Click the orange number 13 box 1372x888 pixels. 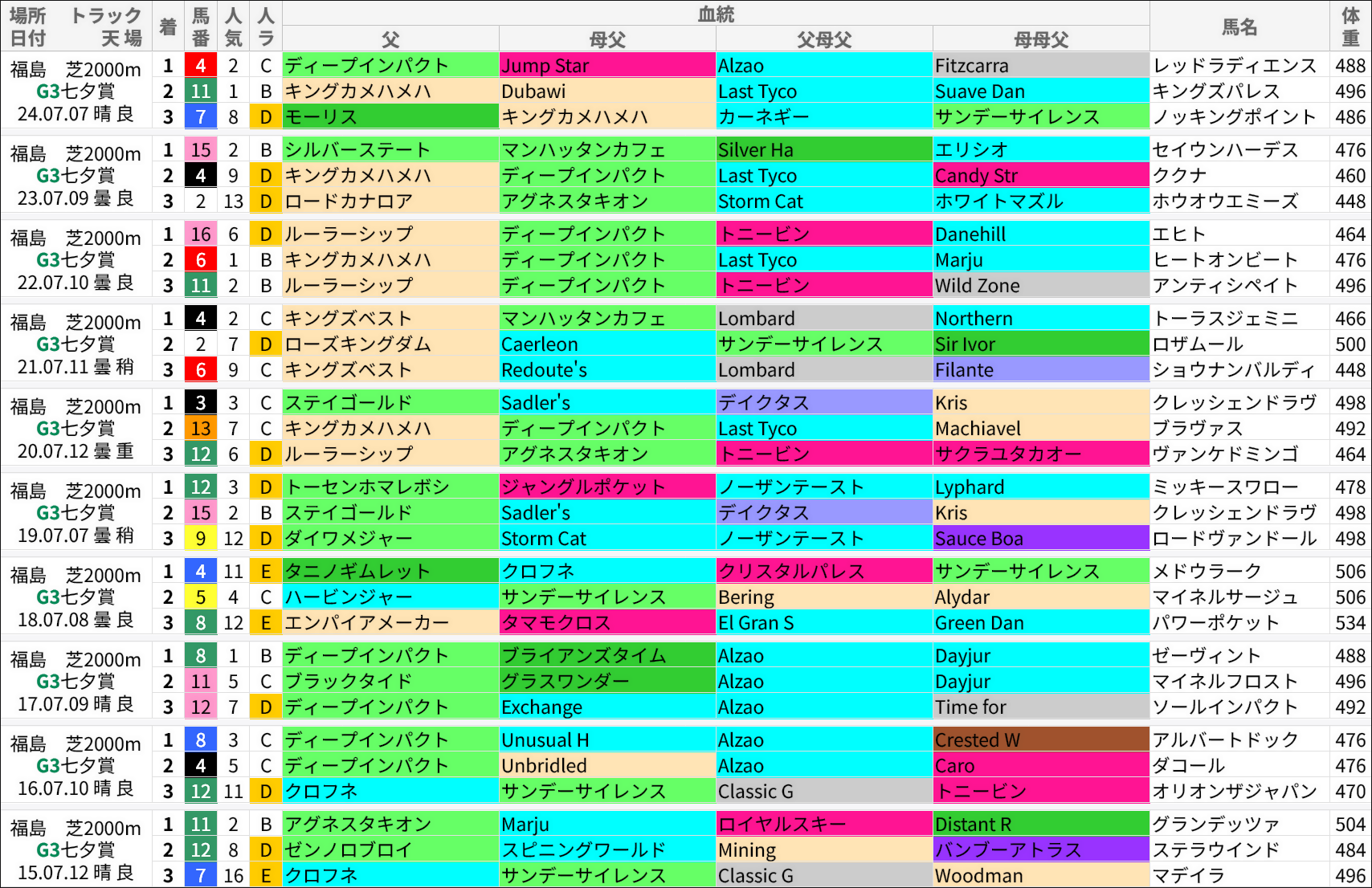(x=200, y=429)
